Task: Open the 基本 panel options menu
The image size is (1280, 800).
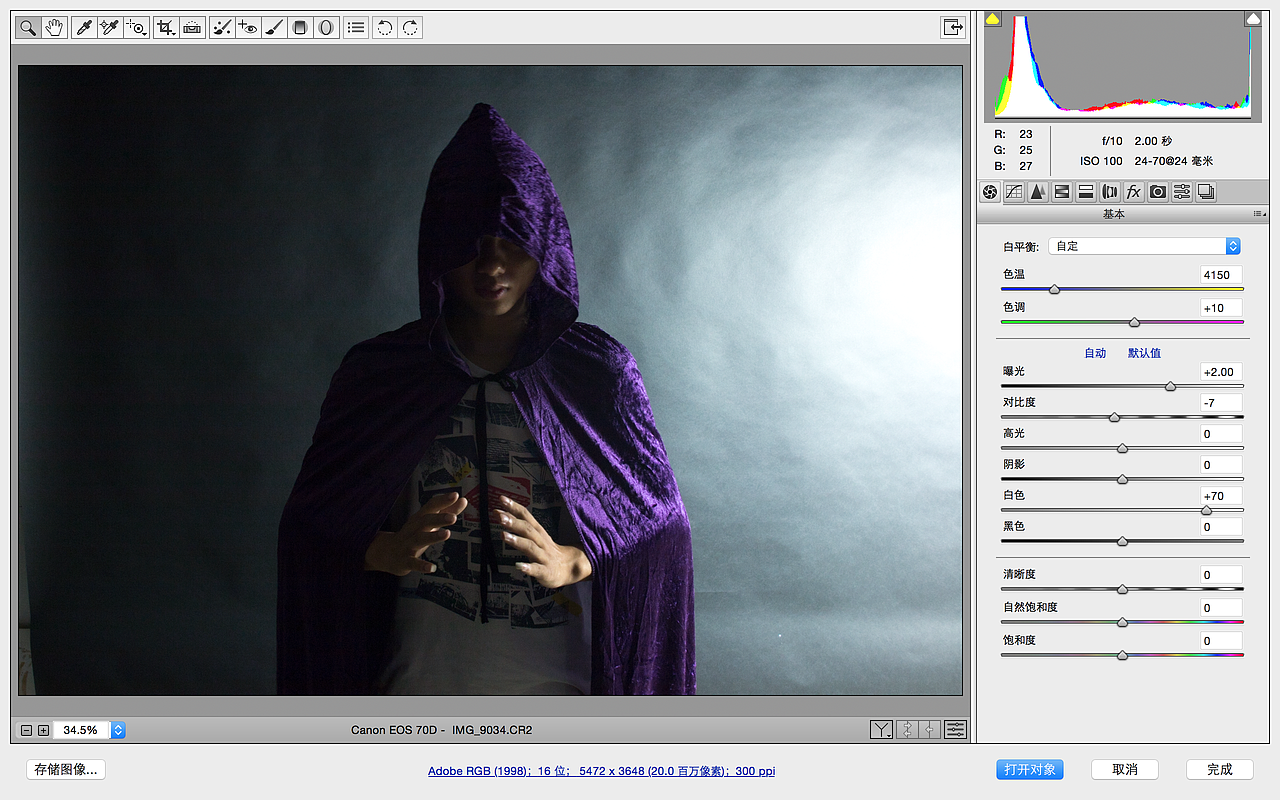Action: point(1258,214)
